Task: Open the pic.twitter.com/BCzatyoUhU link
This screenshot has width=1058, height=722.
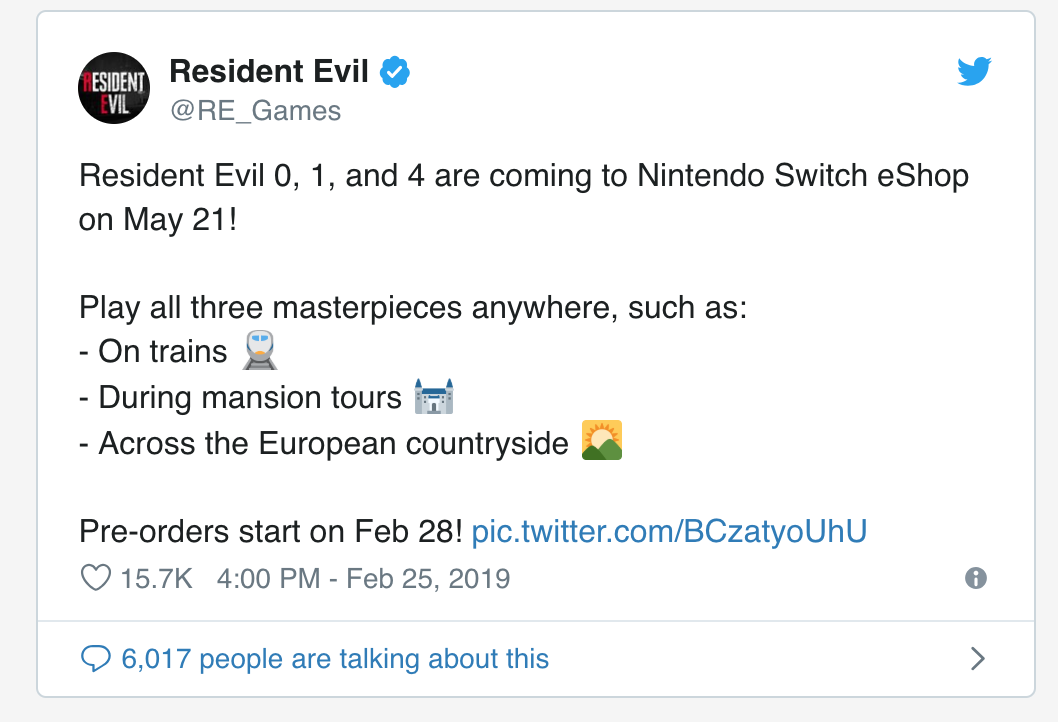Action: 669,531
